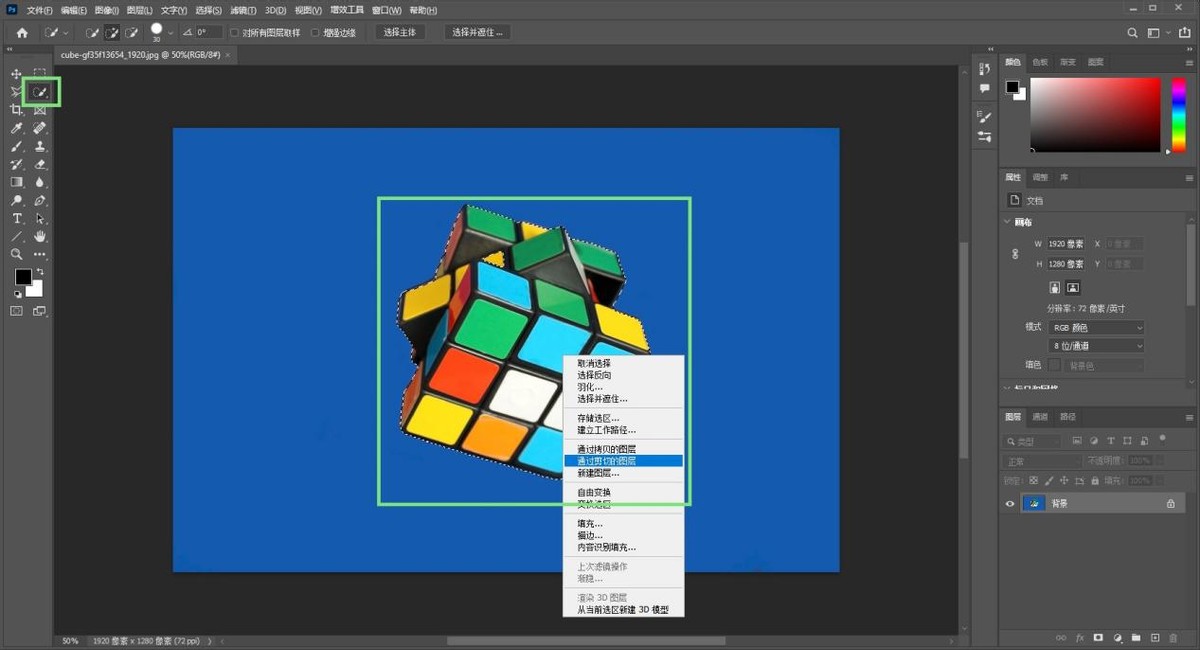The width and height of the screenshot is (1200, 650).
Task: Click the Home icon in options bar
Action: coord(22,33)
